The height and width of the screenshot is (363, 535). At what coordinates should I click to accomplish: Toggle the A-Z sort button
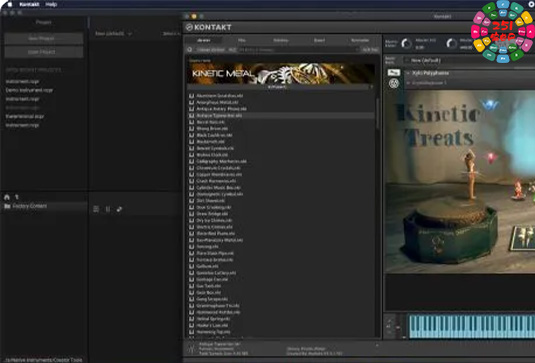232,50
